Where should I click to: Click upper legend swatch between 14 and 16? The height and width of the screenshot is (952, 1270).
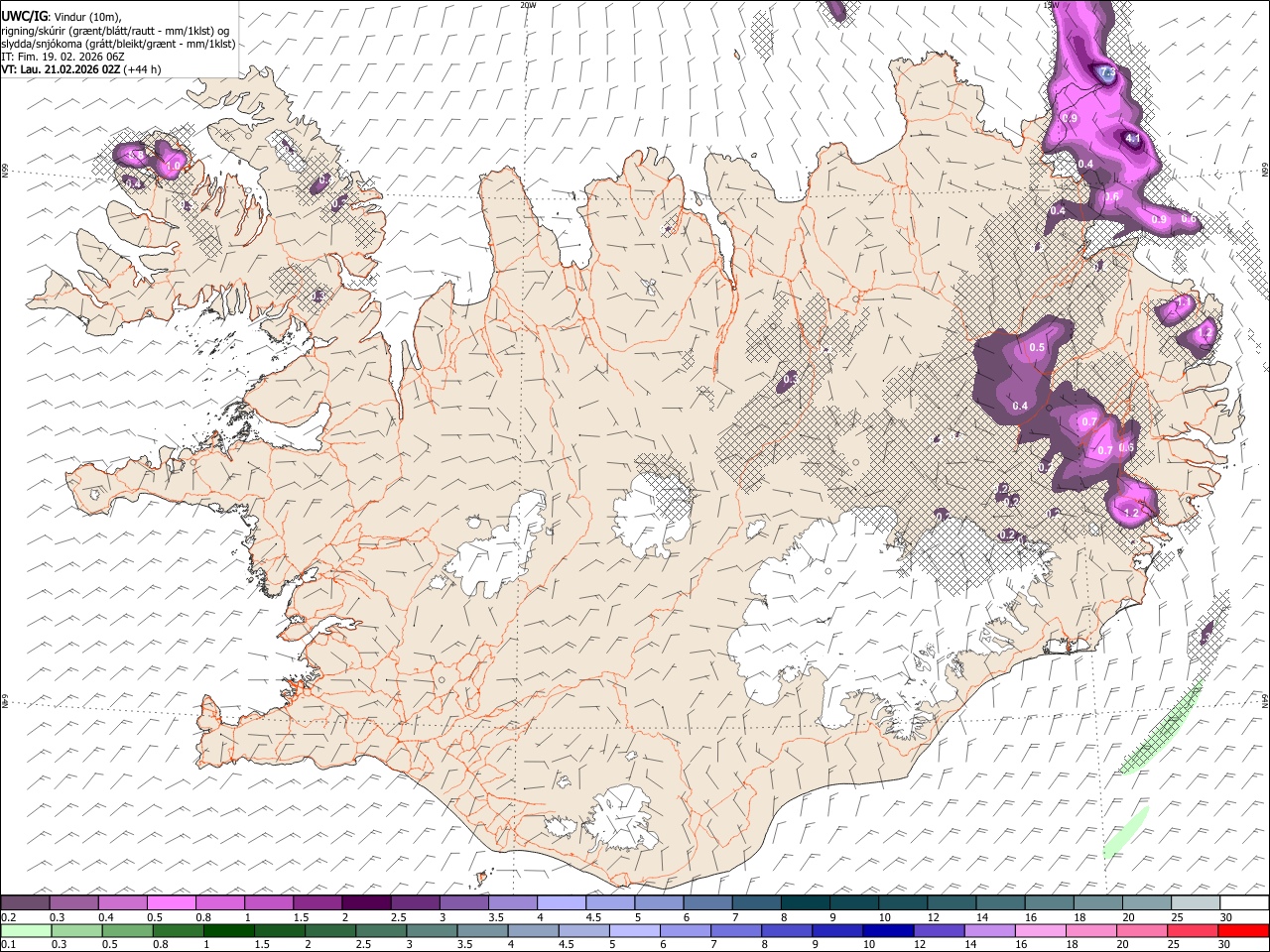[999, 903]
